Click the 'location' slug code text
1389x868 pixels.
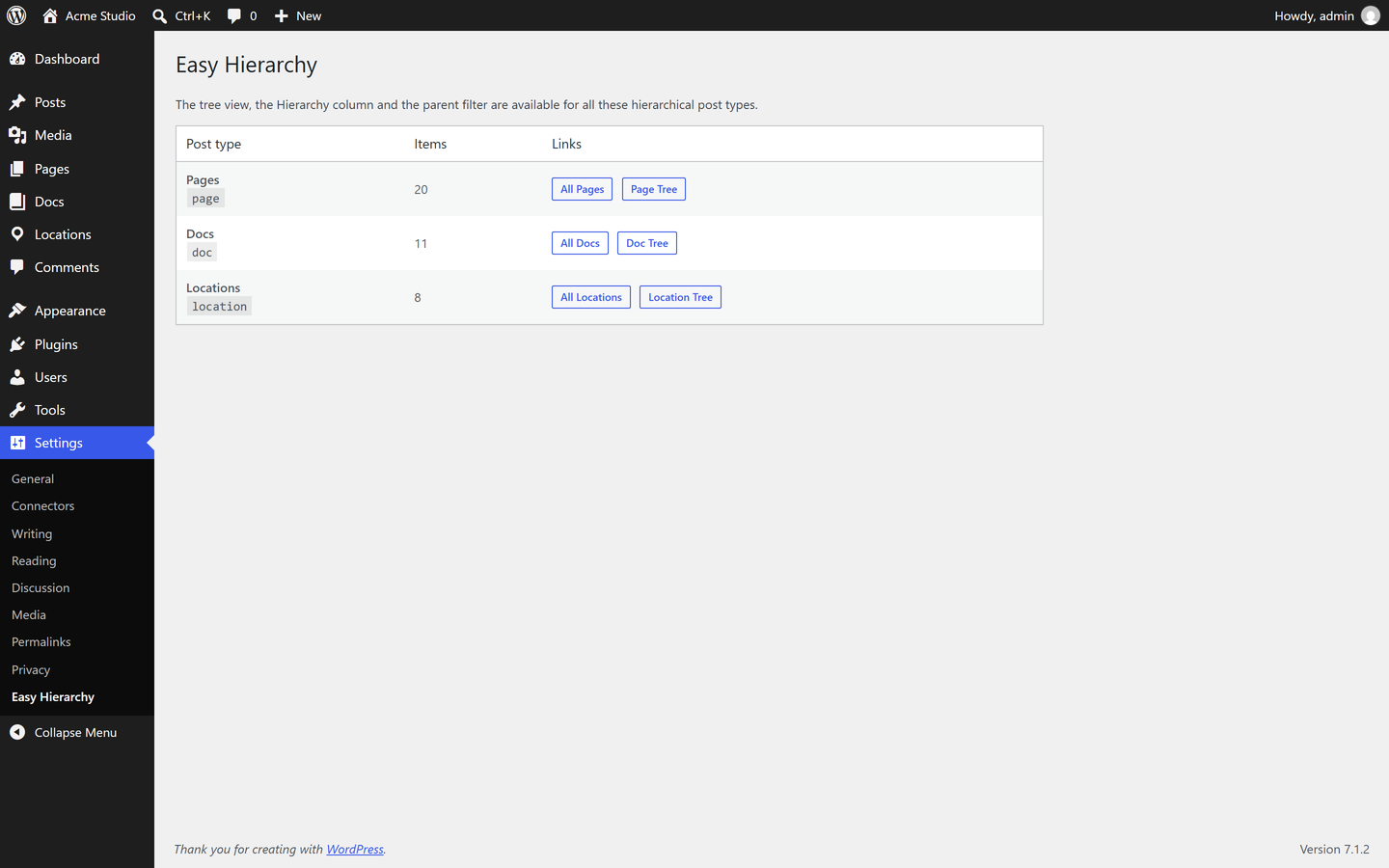pos(219,307)
